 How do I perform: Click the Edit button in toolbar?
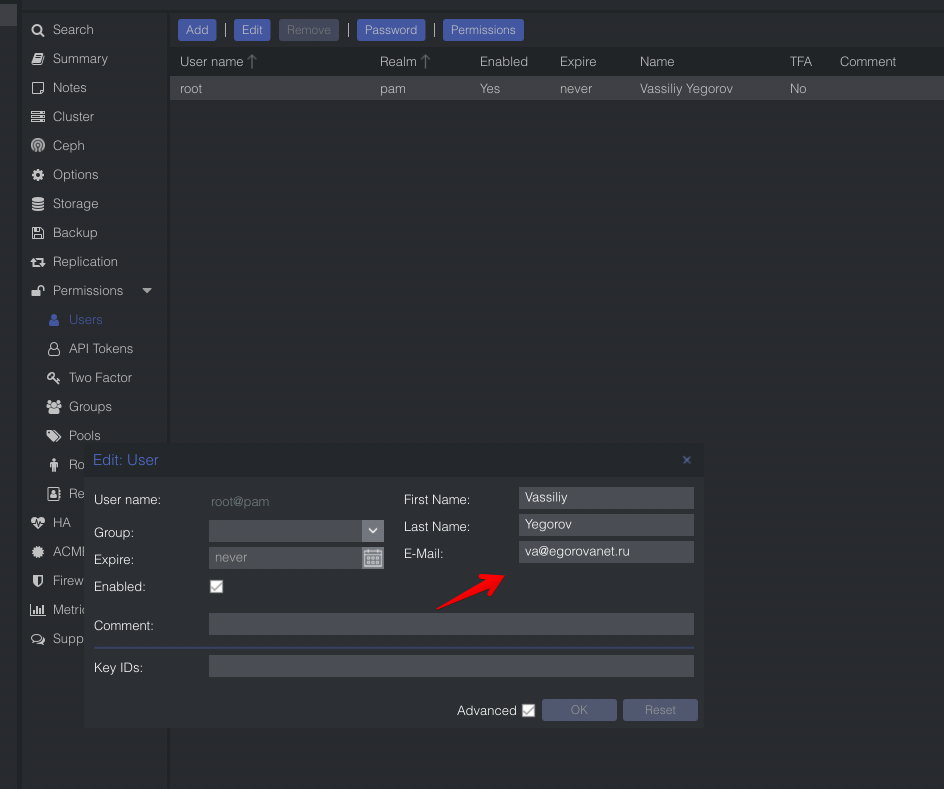point(252,30)
